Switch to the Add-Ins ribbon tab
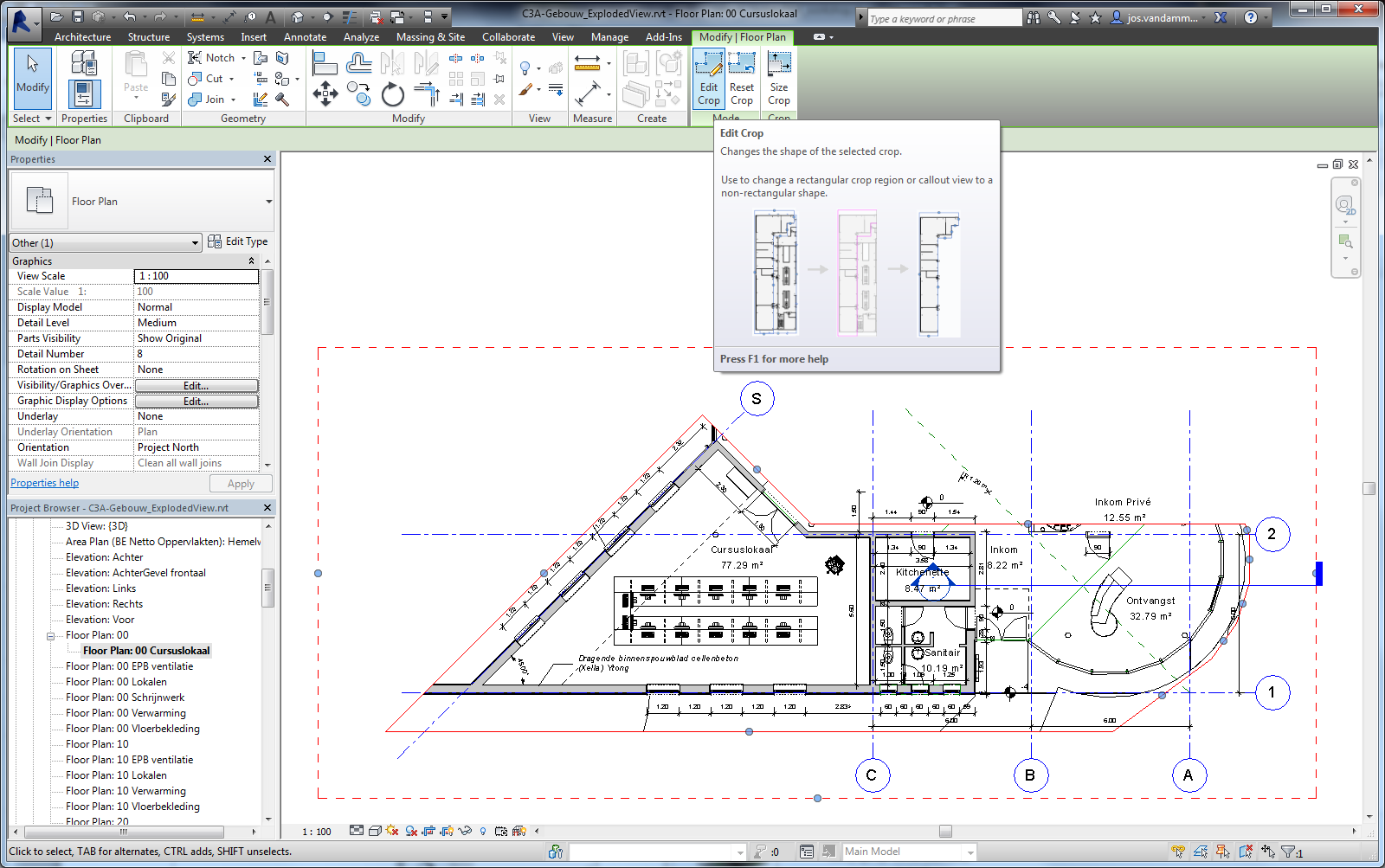Screen dimensions: 1385x868 point(663,37)
